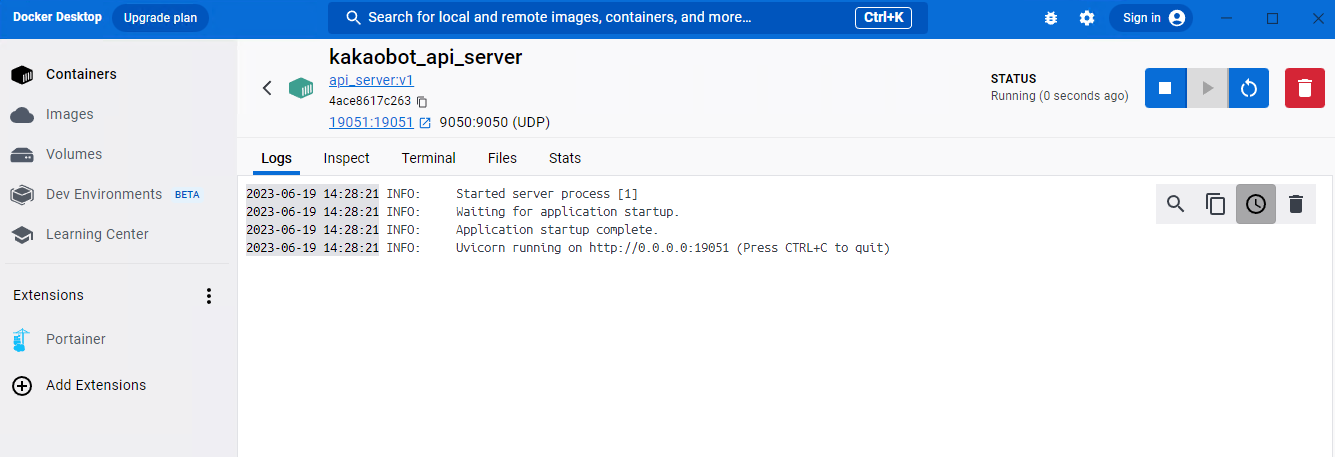Click the BETA badge next to Dev Environments
This screenshot has width=1335, height=457.
[187, 195]
